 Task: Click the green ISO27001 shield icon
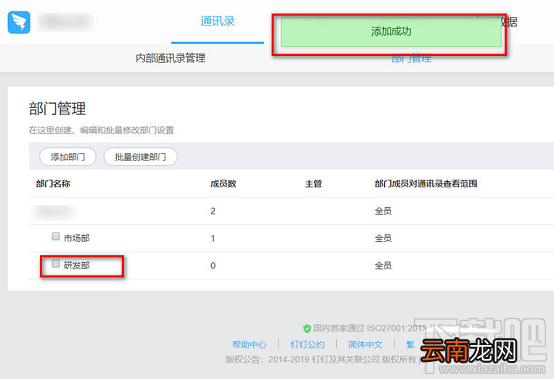pos(307,328)
